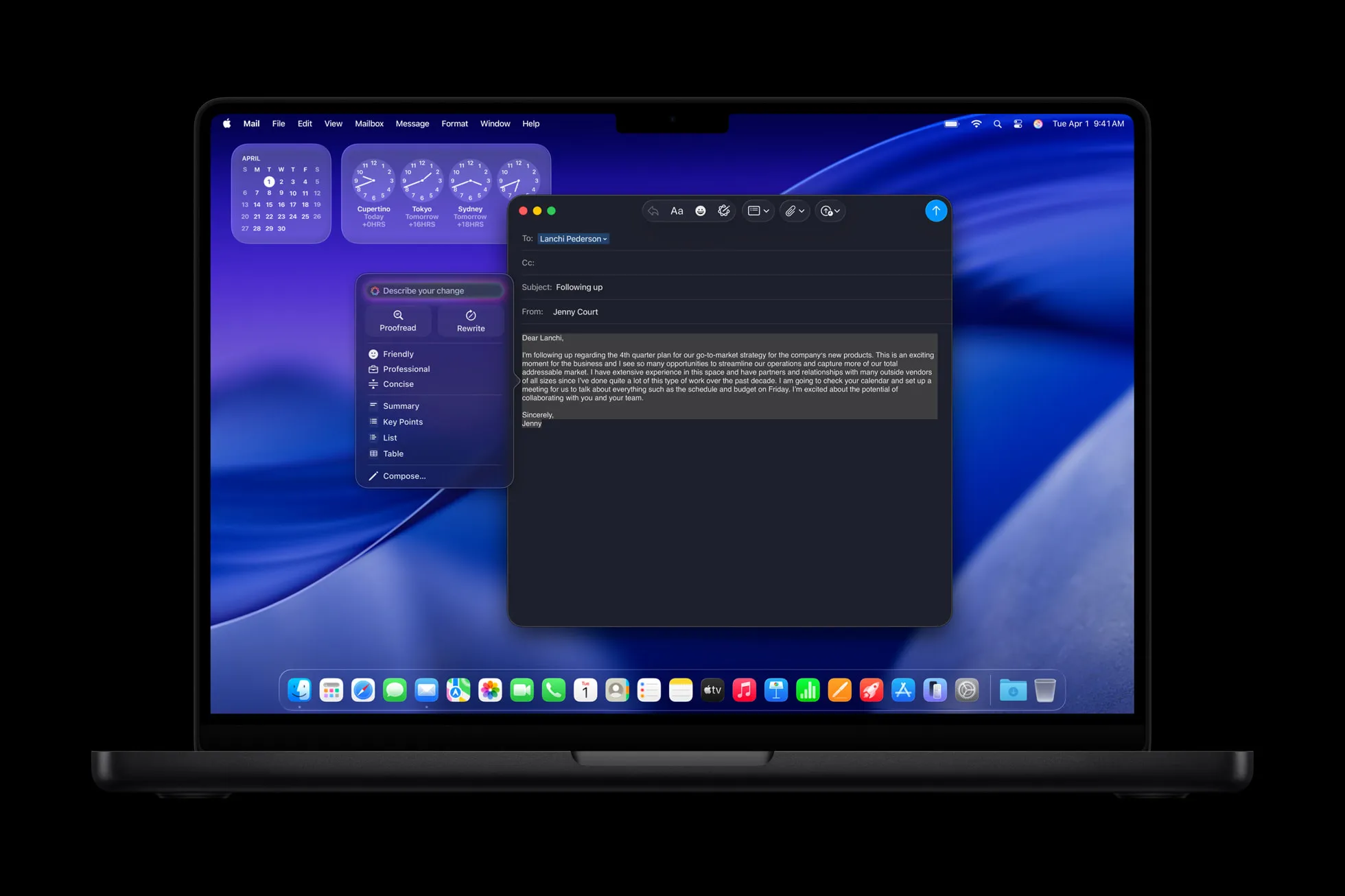Send the email with the blue arrow button

[936, 211]
